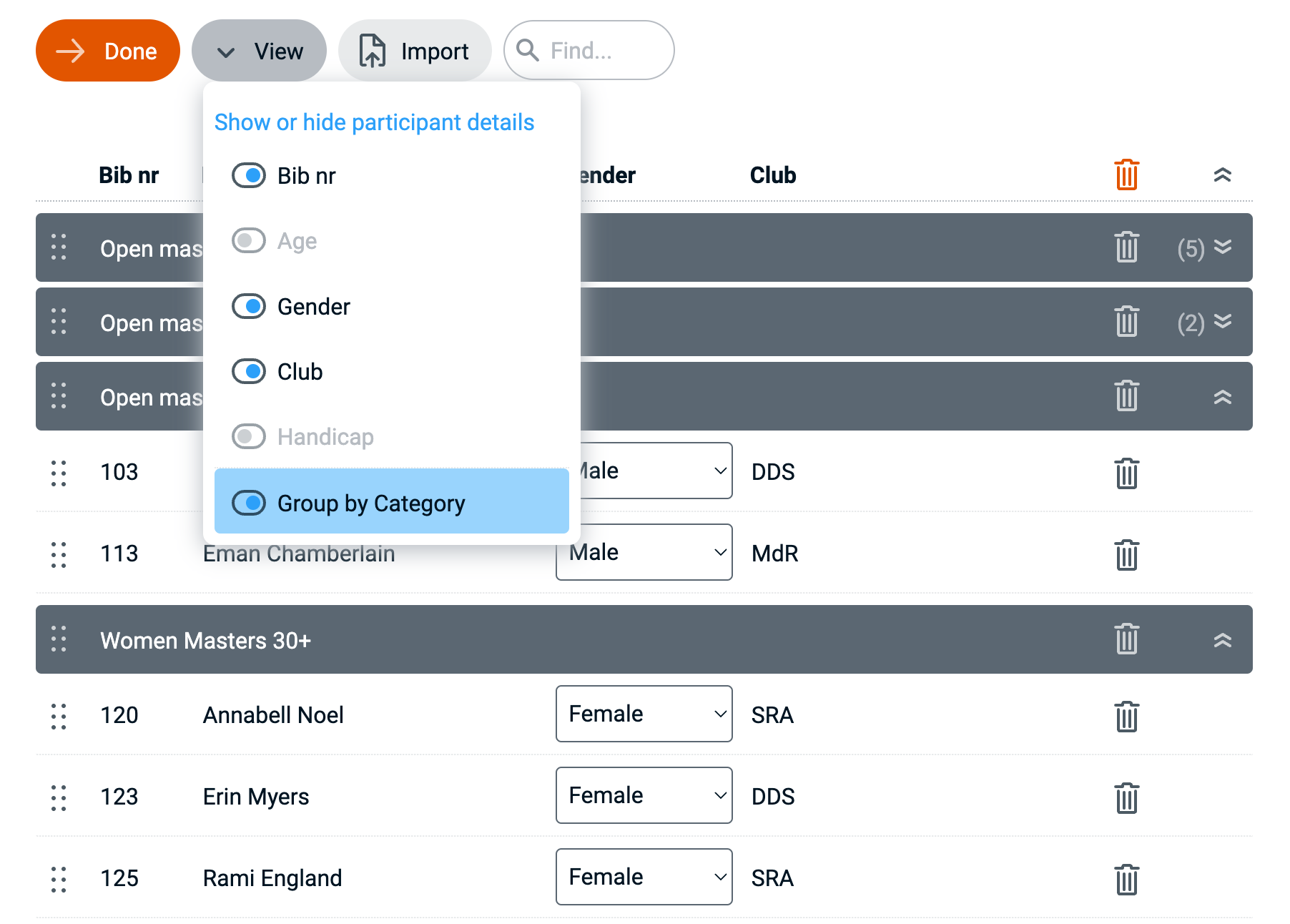Viewport: 1290px width, 924px height.
Task: Toggle the Bib nr visibility switch
Action: click(249, 176)
